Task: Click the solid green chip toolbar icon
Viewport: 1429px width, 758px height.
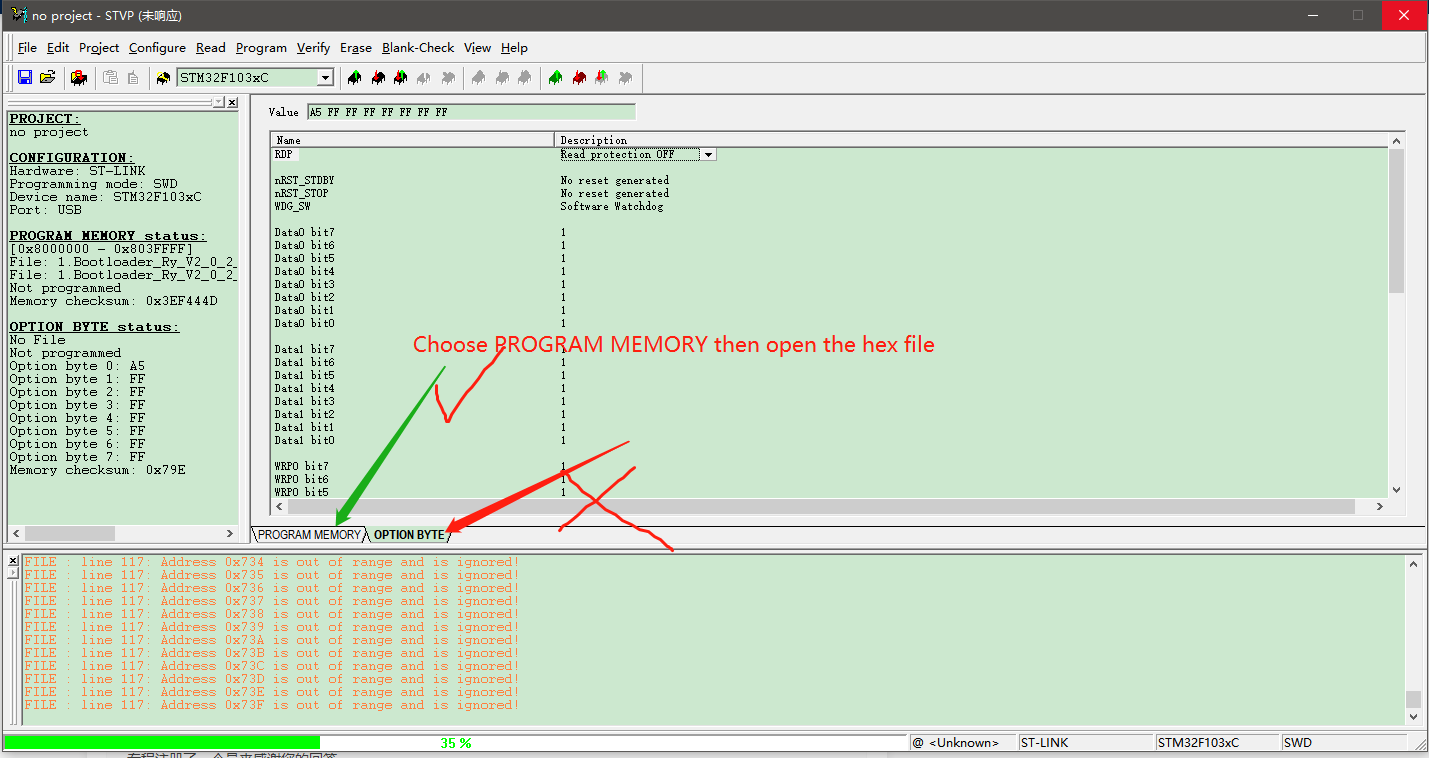Action: click(x=555, y=77)
